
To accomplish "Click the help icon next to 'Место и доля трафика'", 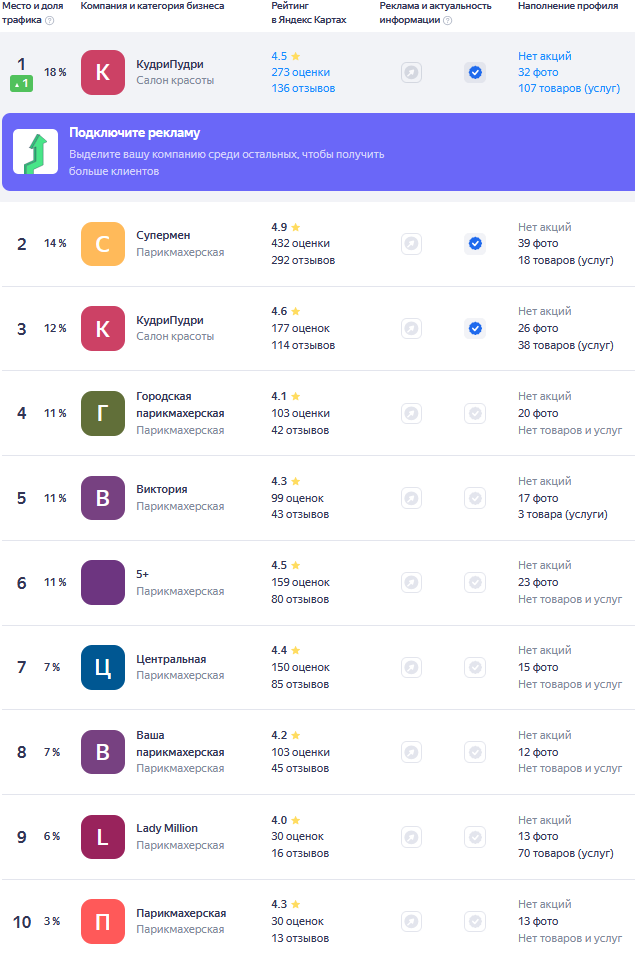I will tap(50, 20).
